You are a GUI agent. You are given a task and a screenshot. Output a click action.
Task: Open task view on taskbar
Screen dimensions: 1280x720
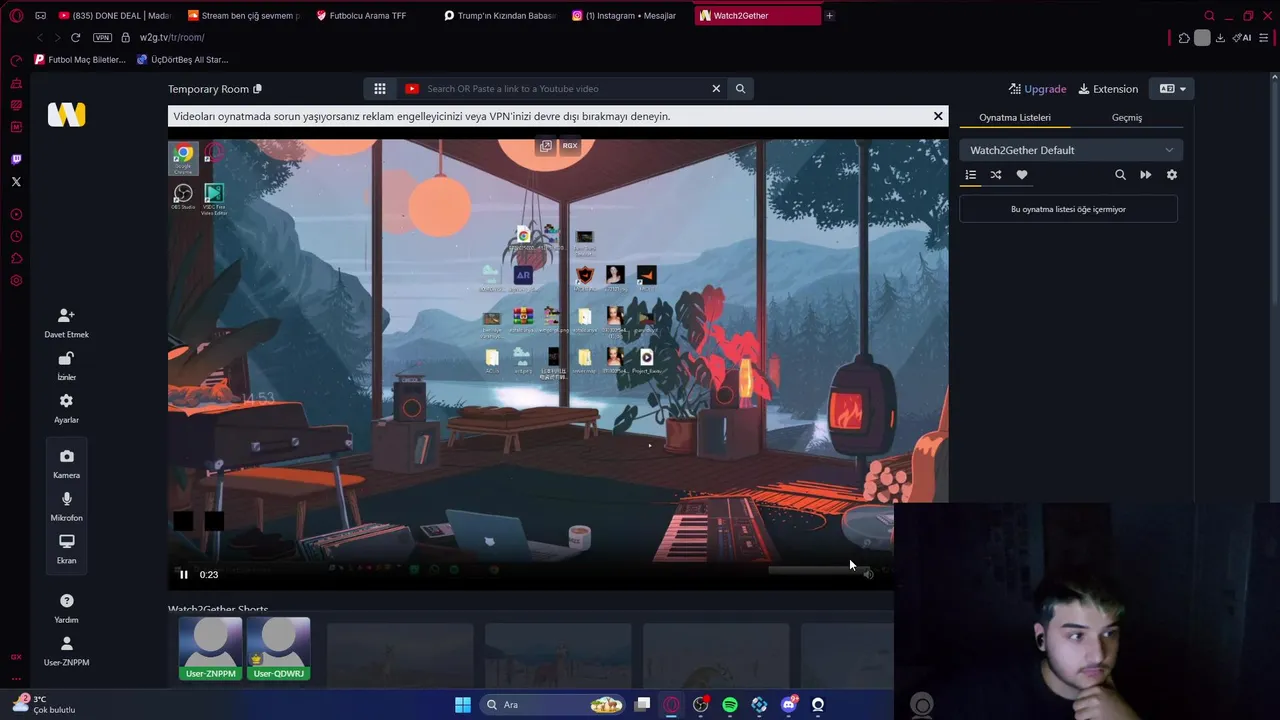point(643,705)
